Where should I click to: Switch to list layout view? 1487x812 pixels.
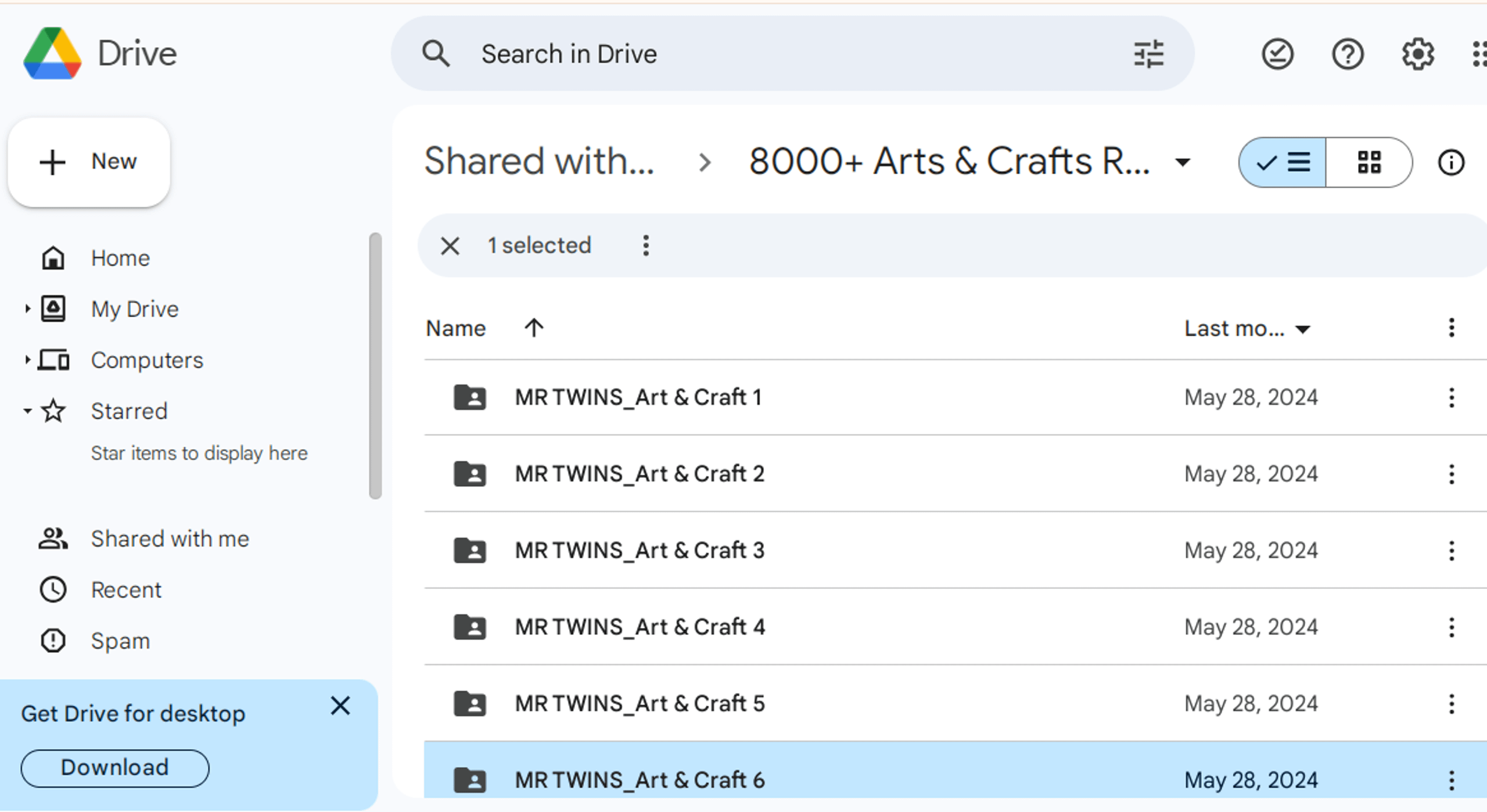point(1283,162)
